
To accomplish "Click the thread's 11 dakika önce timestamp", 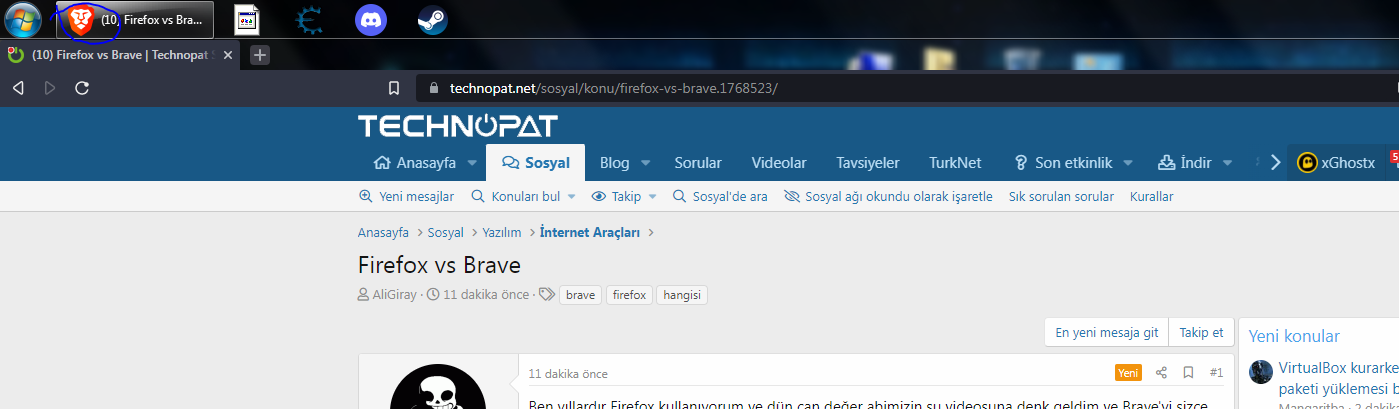I will (x=486, y=294).
